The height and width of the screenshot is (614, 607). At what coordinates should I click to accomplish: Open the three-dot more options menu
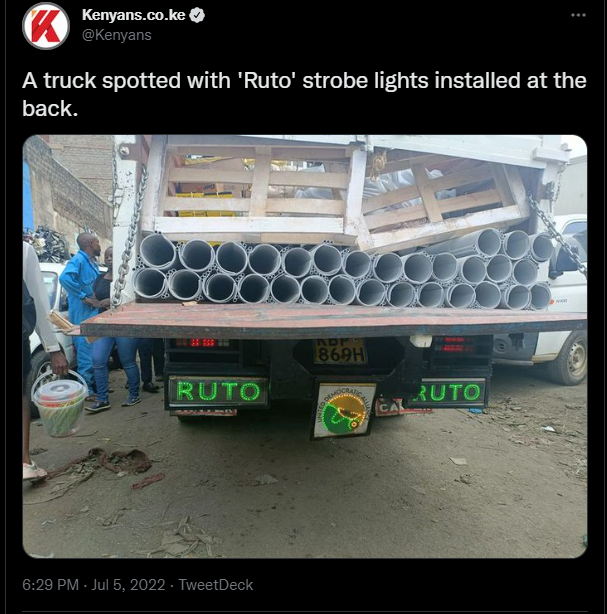point(578,15)
